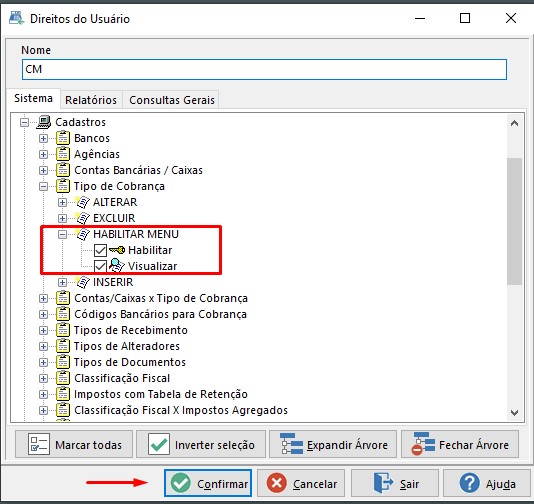Screen dimensions: 534x504
Task: Click the Tipos de Recebimento icon
Action: 63,330
